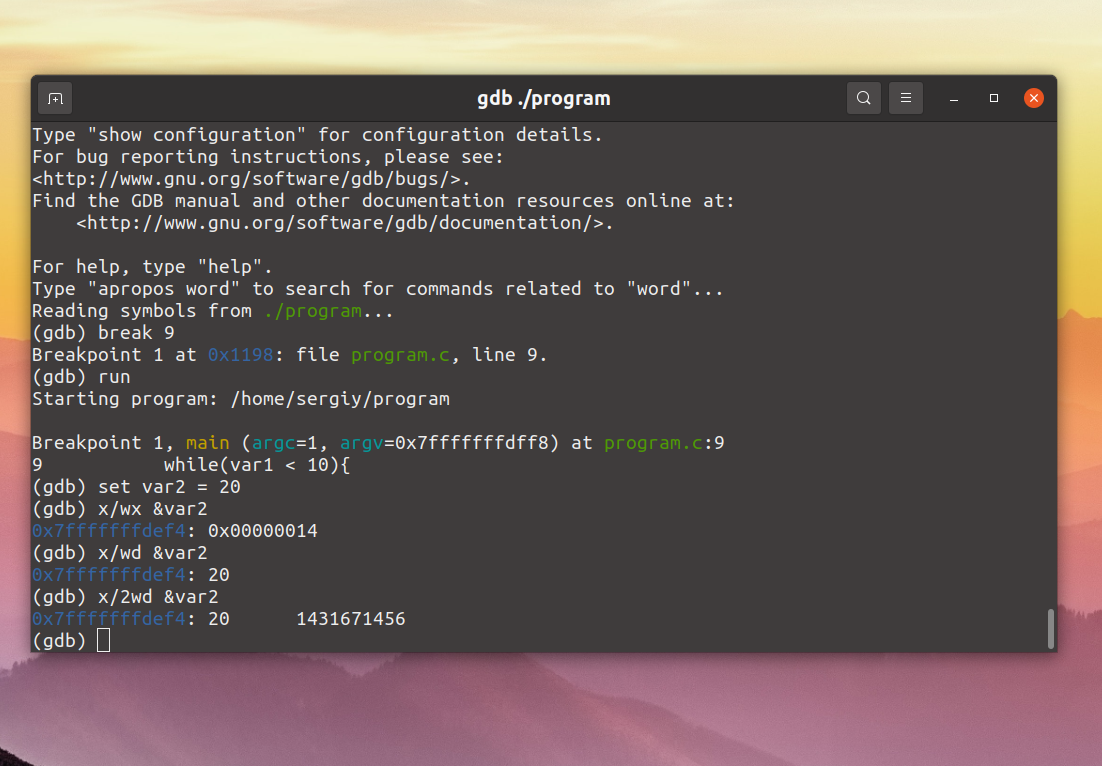This screenshot has width=1102, height=766.
Task: Click the breakpoint address 0x1198
Action: [240, 355]
